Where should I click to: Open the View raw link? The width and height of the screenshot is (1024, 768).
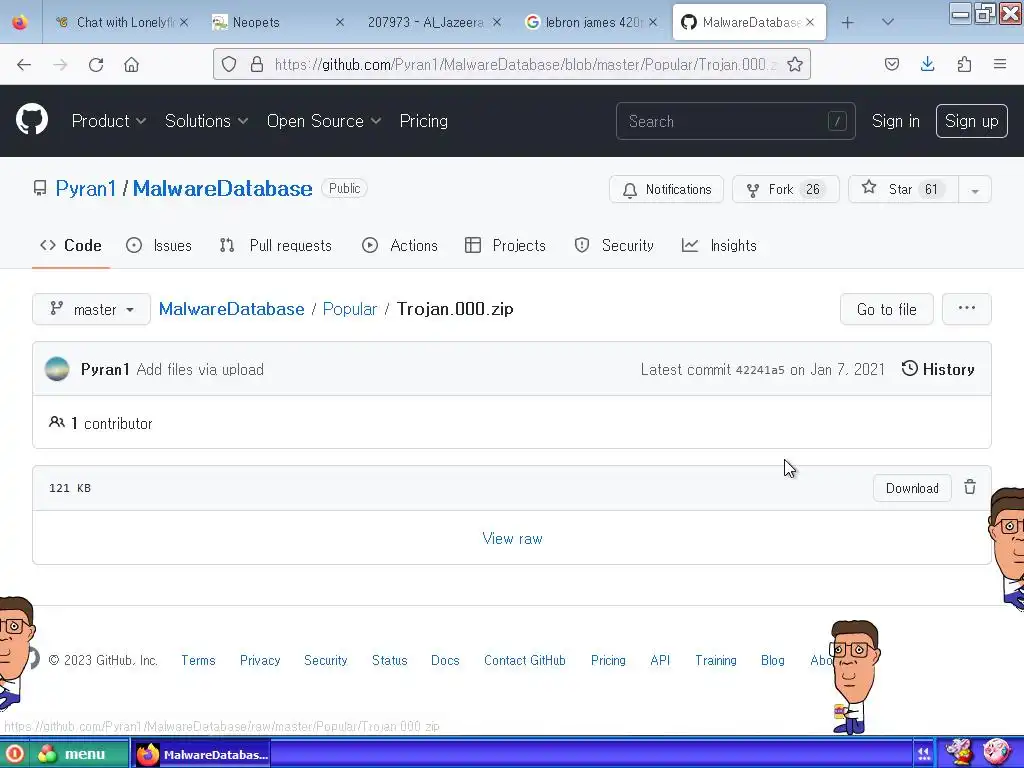pyautogui.click(x=512, y=538)
